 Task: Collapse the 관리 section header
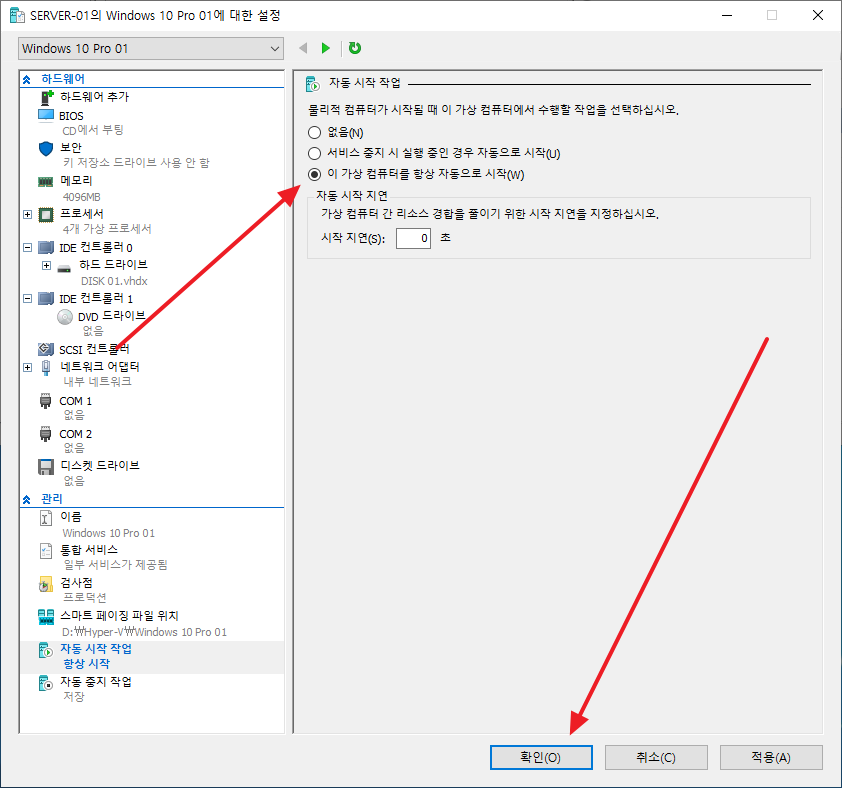coord(27,500)
